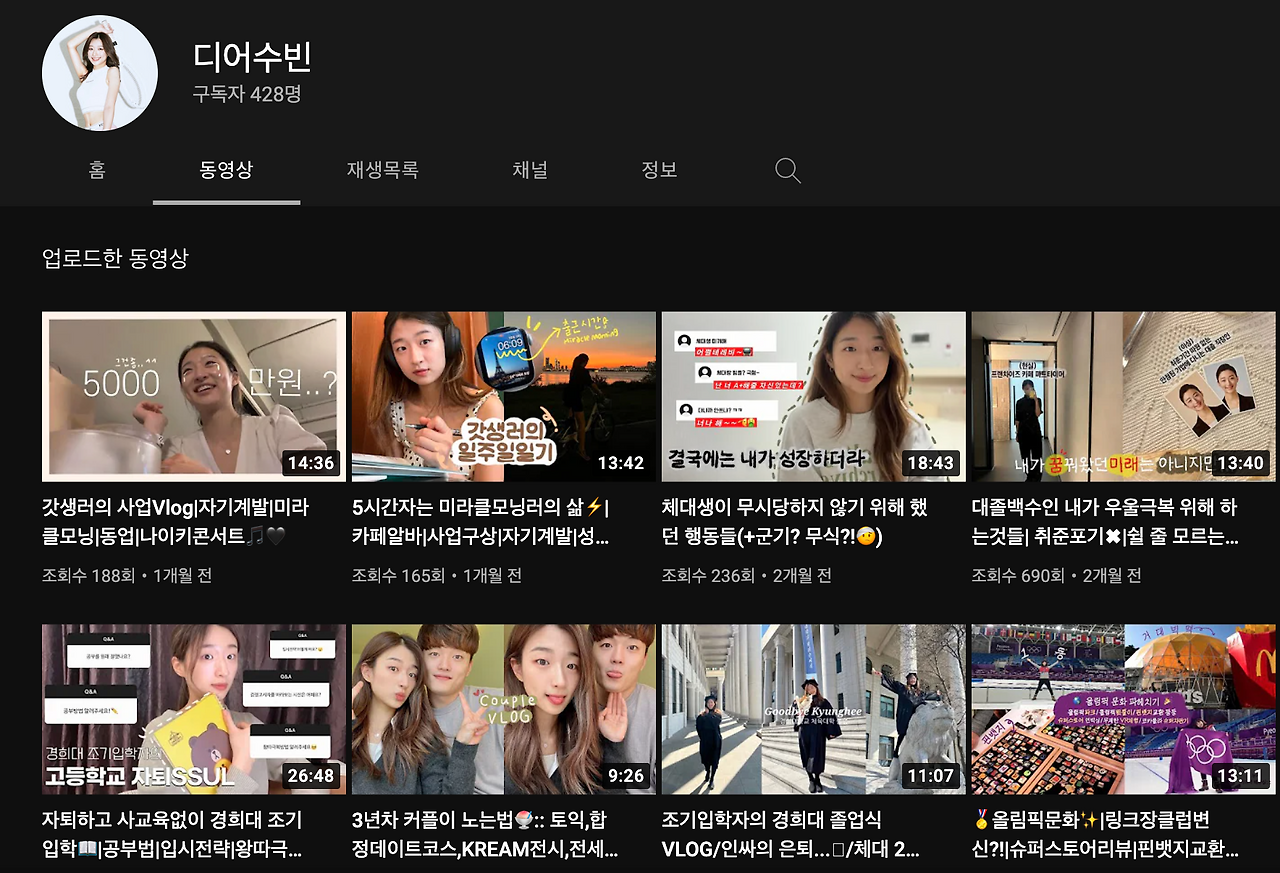Open the channel search icon
The image size is (1280, 873).
(x=786, y=170)
